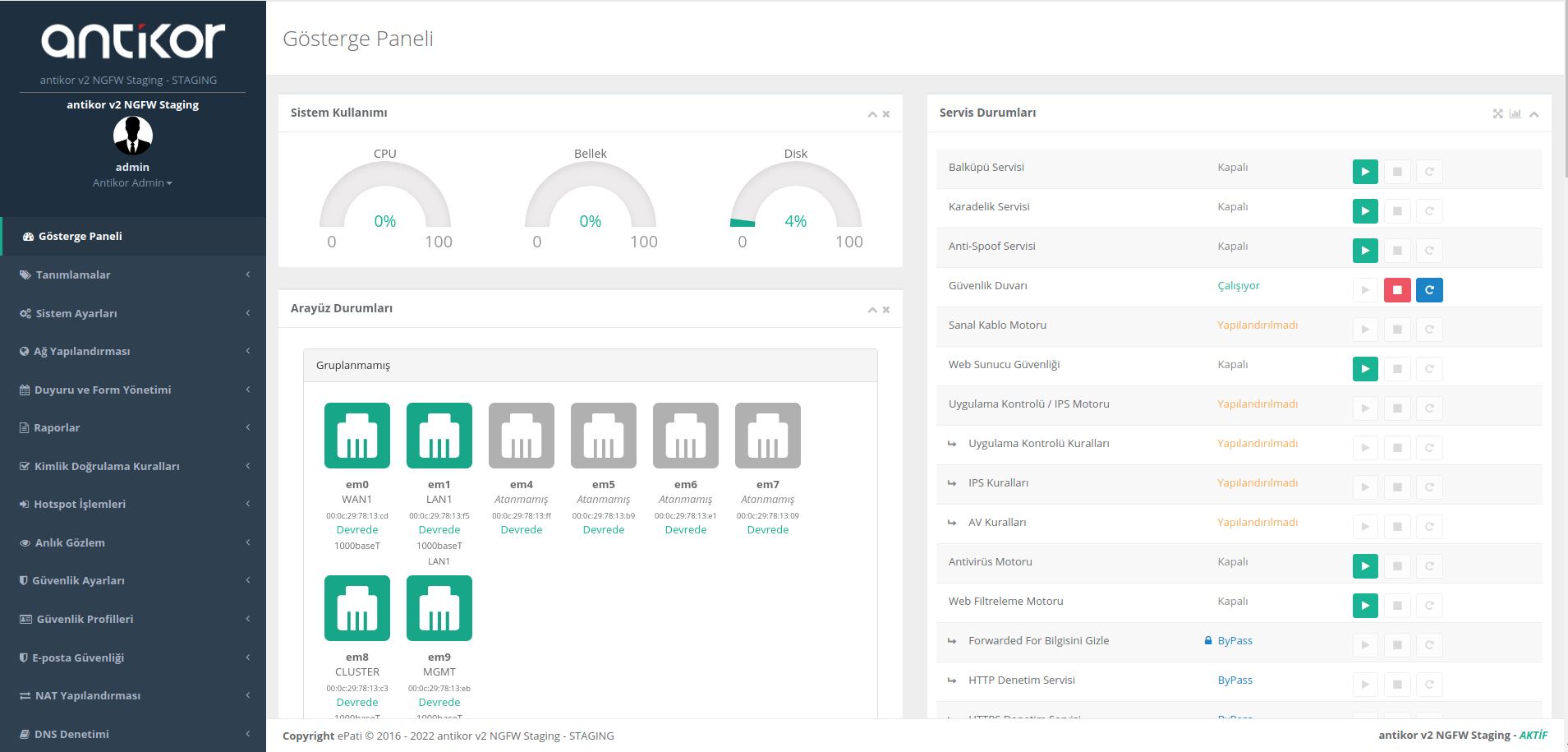Open the Güvenlik Ayarları menu
This screenshot has height=752, width=1568.
point(133,580)
